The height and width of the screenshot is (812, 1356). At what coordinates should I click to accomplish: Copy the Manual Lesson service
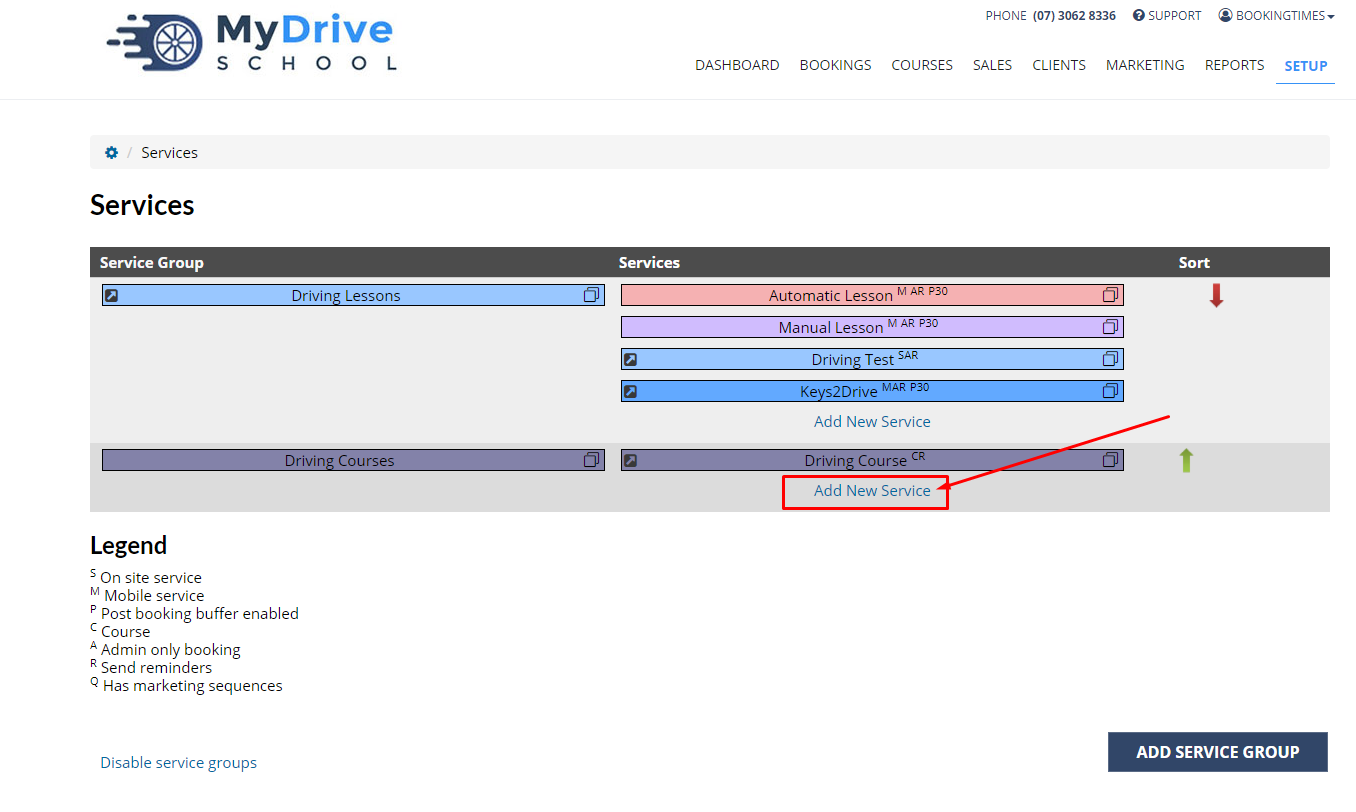click(x=1110, y=327)
